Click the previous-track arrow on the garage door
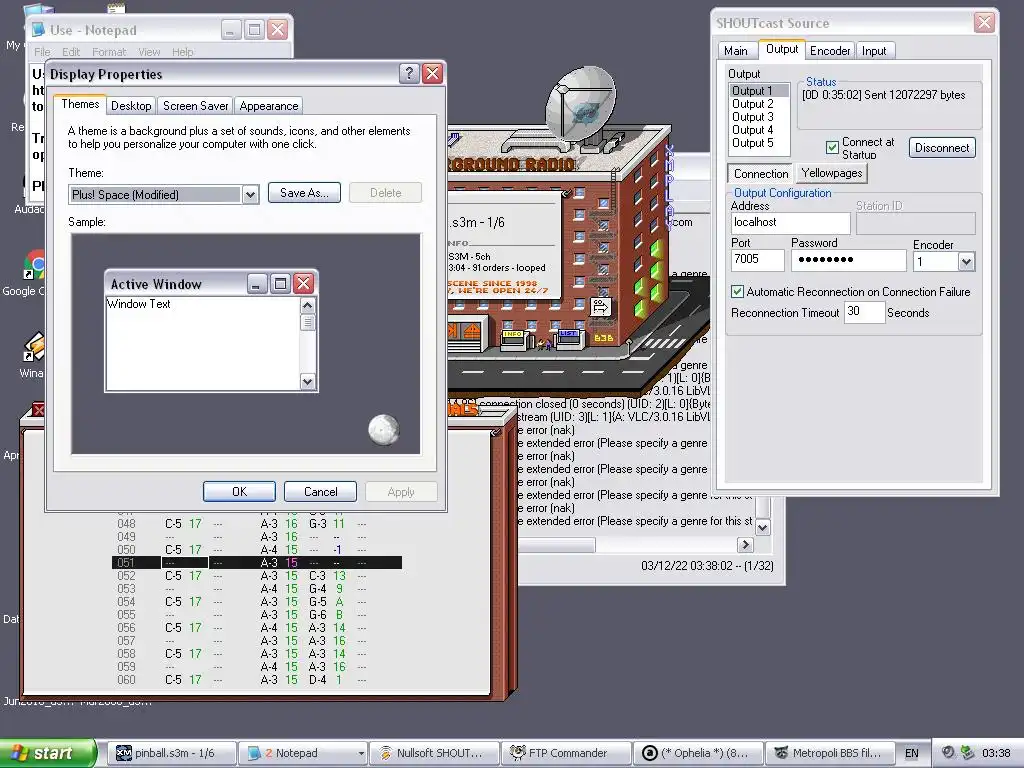The image size is (1024, 768). (x=452, y=330)
